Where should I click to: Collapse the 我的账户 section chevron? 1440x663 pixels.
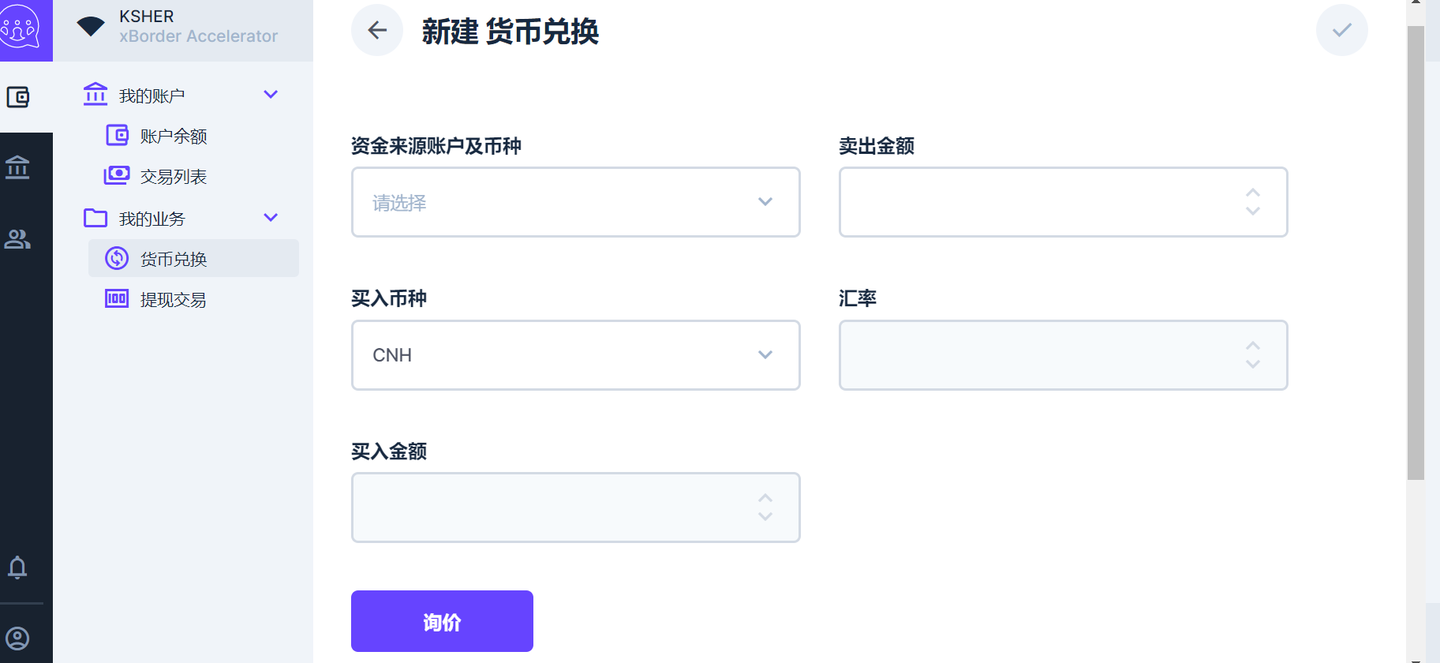[270, 93]
